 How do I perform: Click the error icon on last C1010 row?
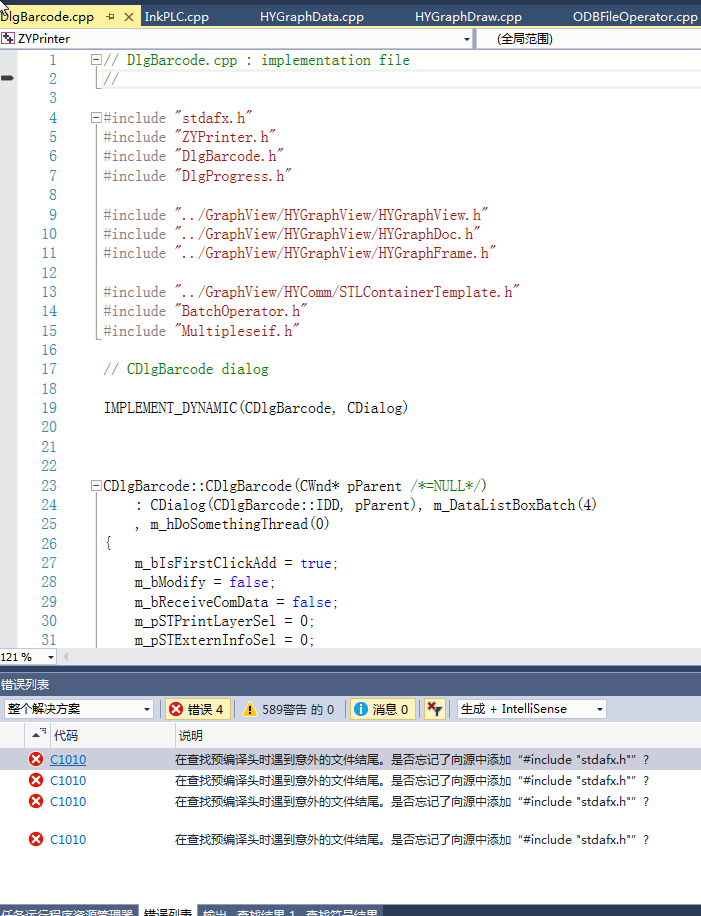[x=37, y=839]
